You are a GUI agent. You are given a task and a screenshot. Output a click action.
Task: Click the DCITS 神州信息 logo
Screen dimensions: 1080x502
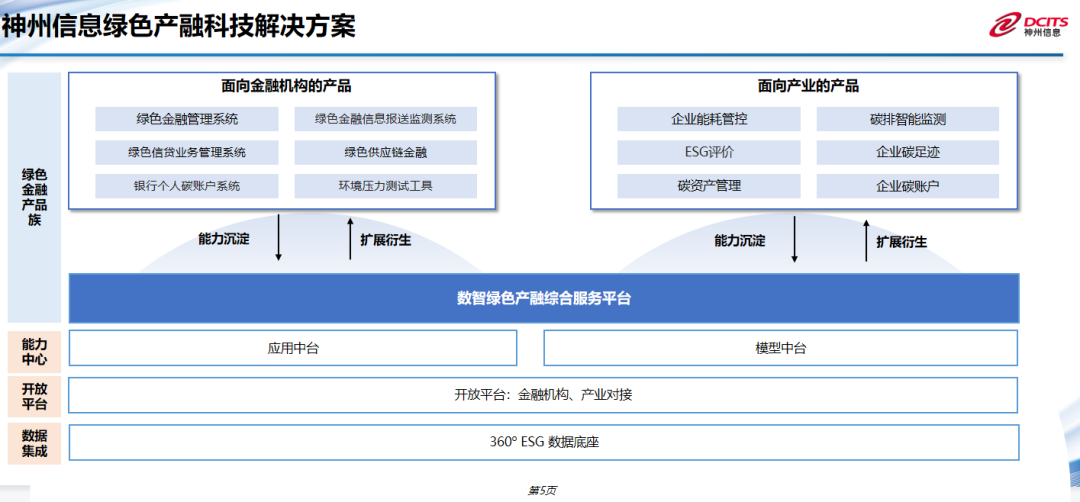point(1028,24)
